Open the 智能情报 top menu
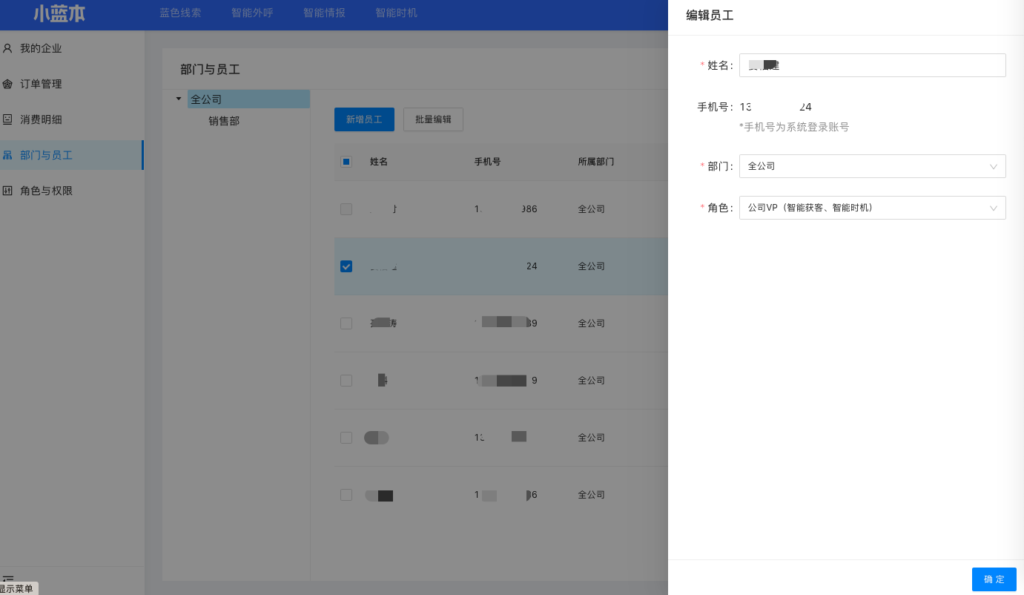Screen dimensions: 1024x595 323,14
